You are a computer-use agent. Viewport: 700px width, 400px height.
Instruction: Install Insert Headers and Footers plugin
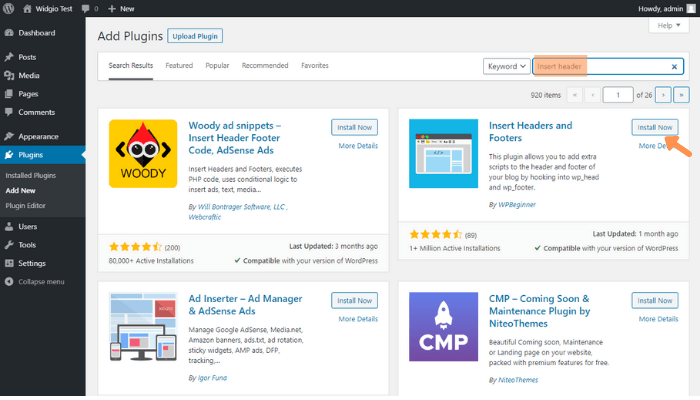[655, 127]
